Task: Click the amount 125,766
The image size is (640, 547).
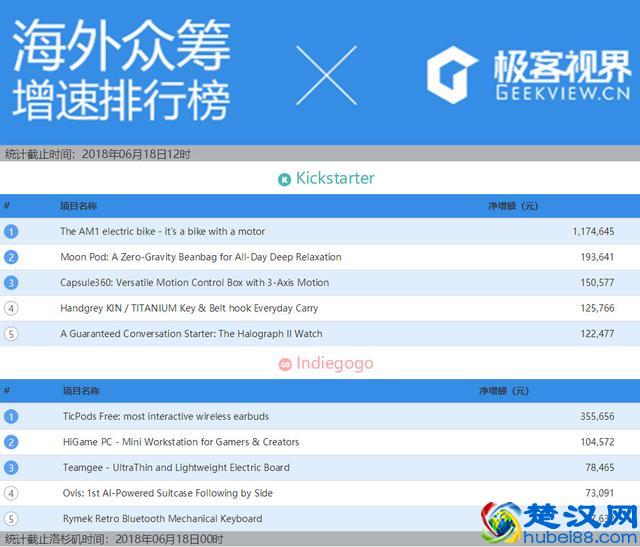Action: 597,308
